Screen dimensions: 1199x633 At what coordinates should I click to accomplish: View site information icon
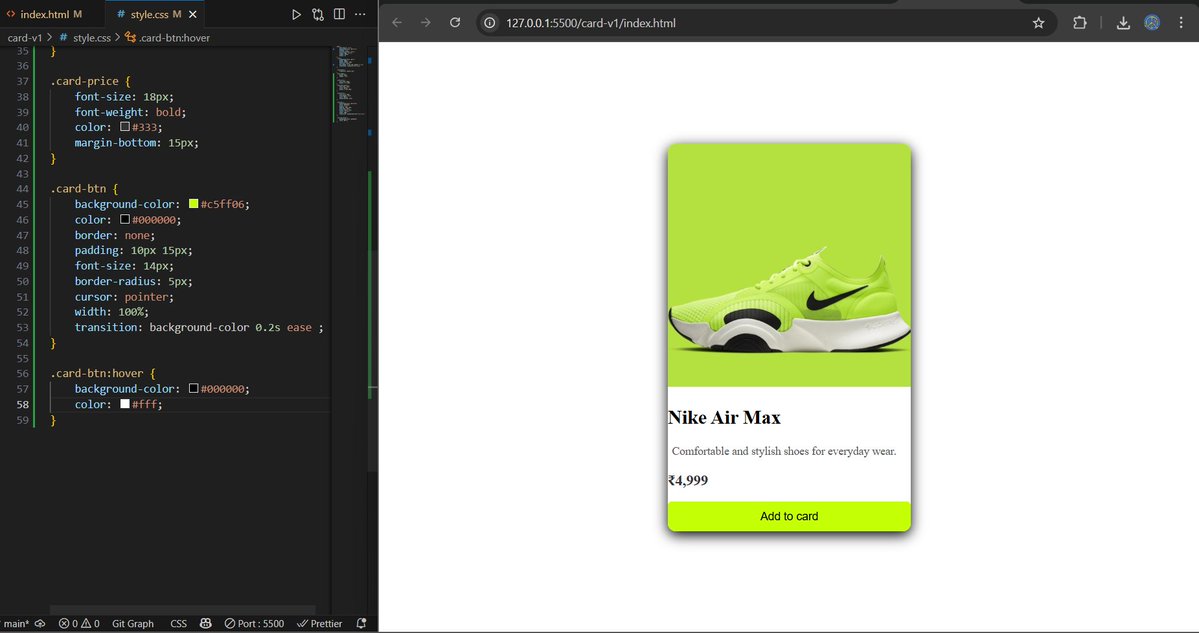[x=490, y=23]
